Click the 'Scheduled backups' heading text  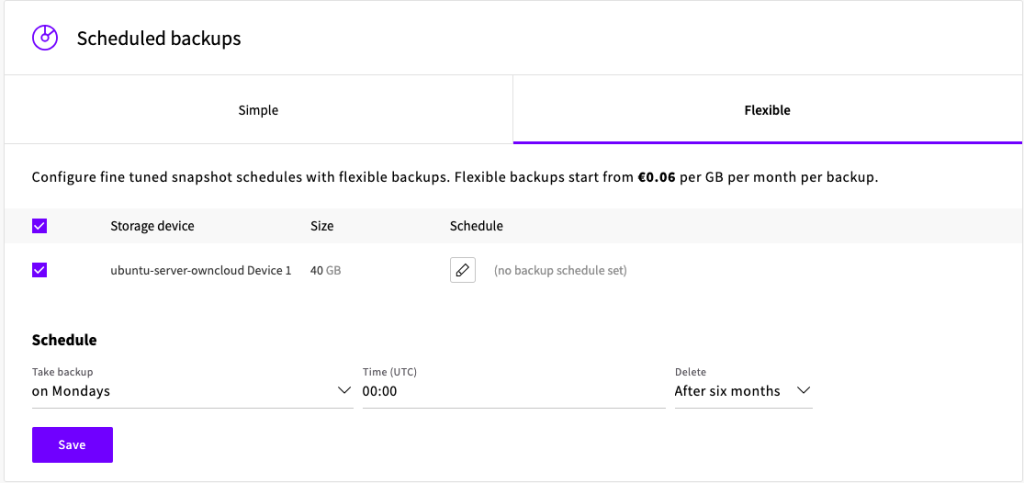159,39
